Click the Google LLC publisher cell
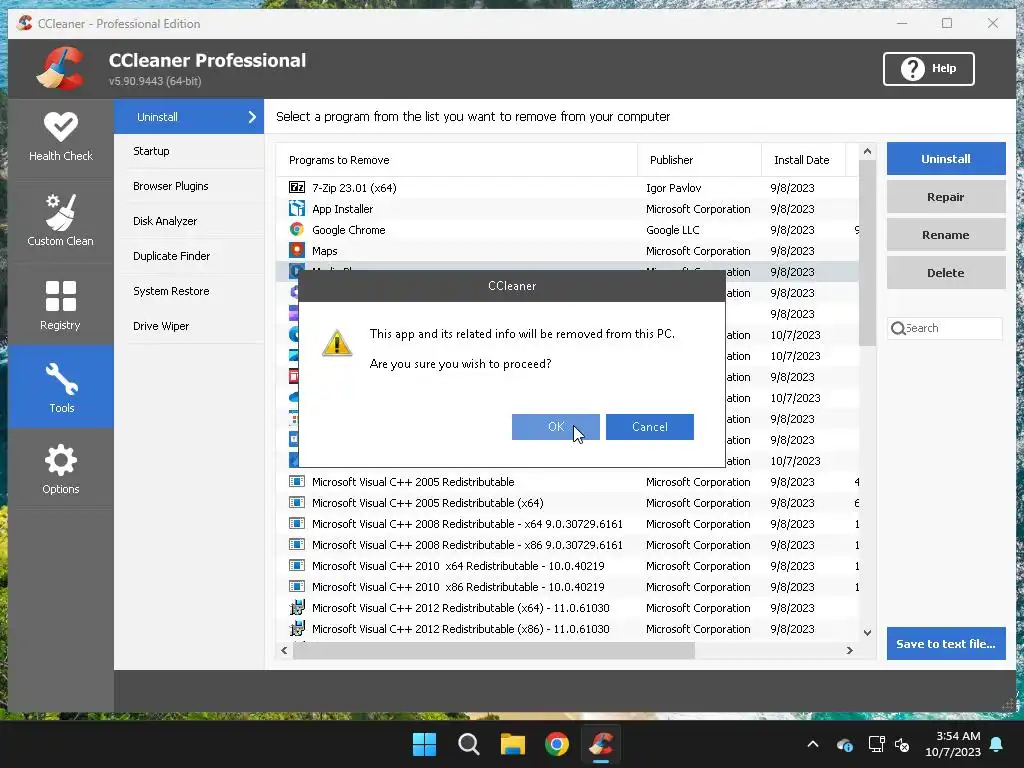 pyautogui.click(x=672, y=230)
